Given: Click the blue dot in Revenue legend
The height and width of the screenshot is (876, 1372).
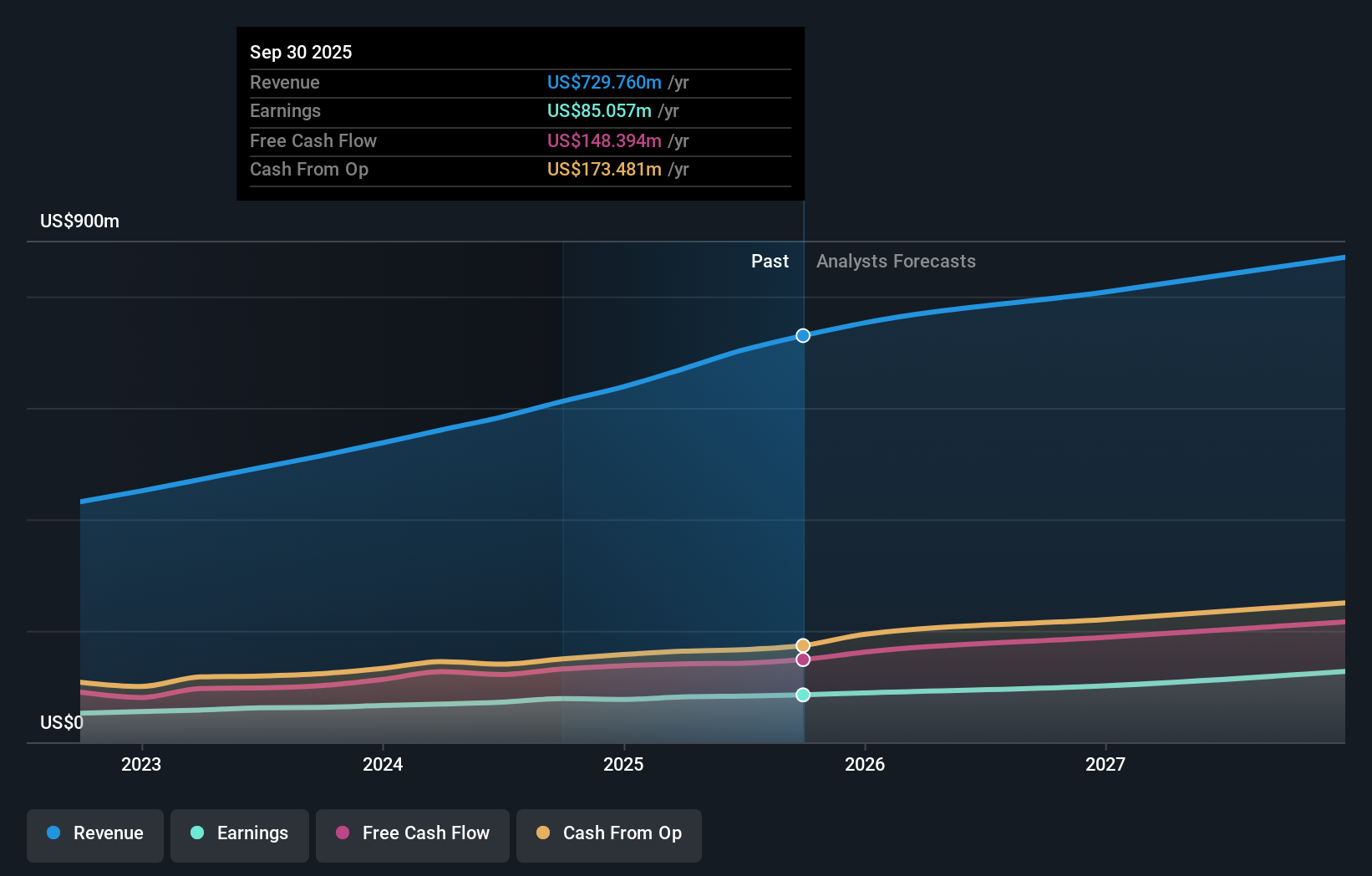Looking at the screenshot, I should tap(53, 833).
